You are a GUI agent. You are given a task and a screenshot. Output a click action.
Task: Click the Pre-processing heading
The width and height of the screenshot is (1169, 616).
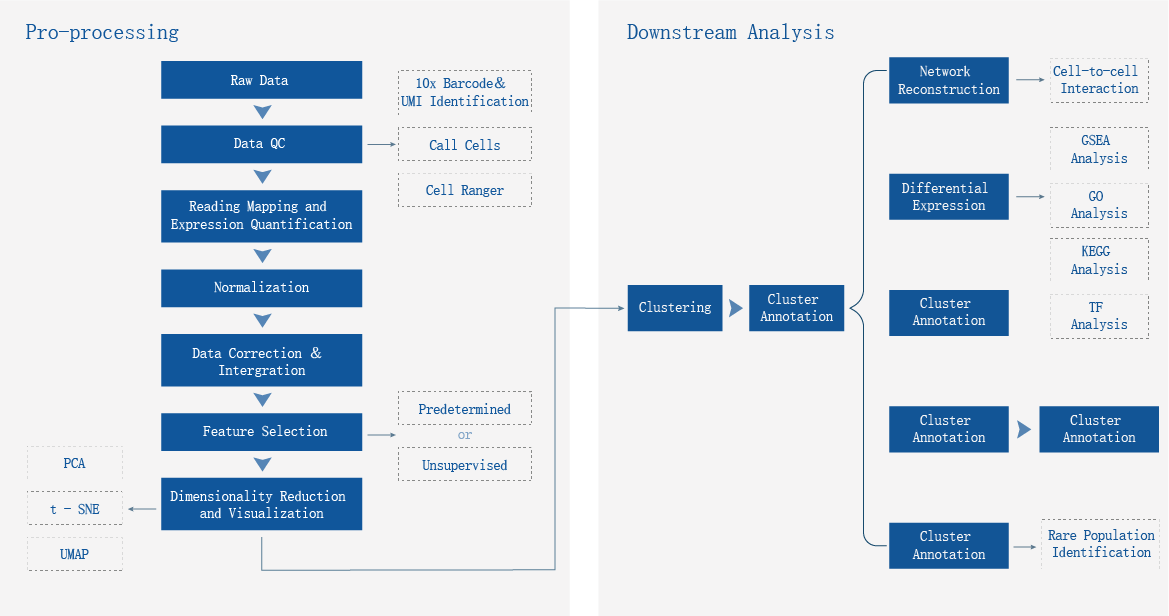tap(102, 32)
